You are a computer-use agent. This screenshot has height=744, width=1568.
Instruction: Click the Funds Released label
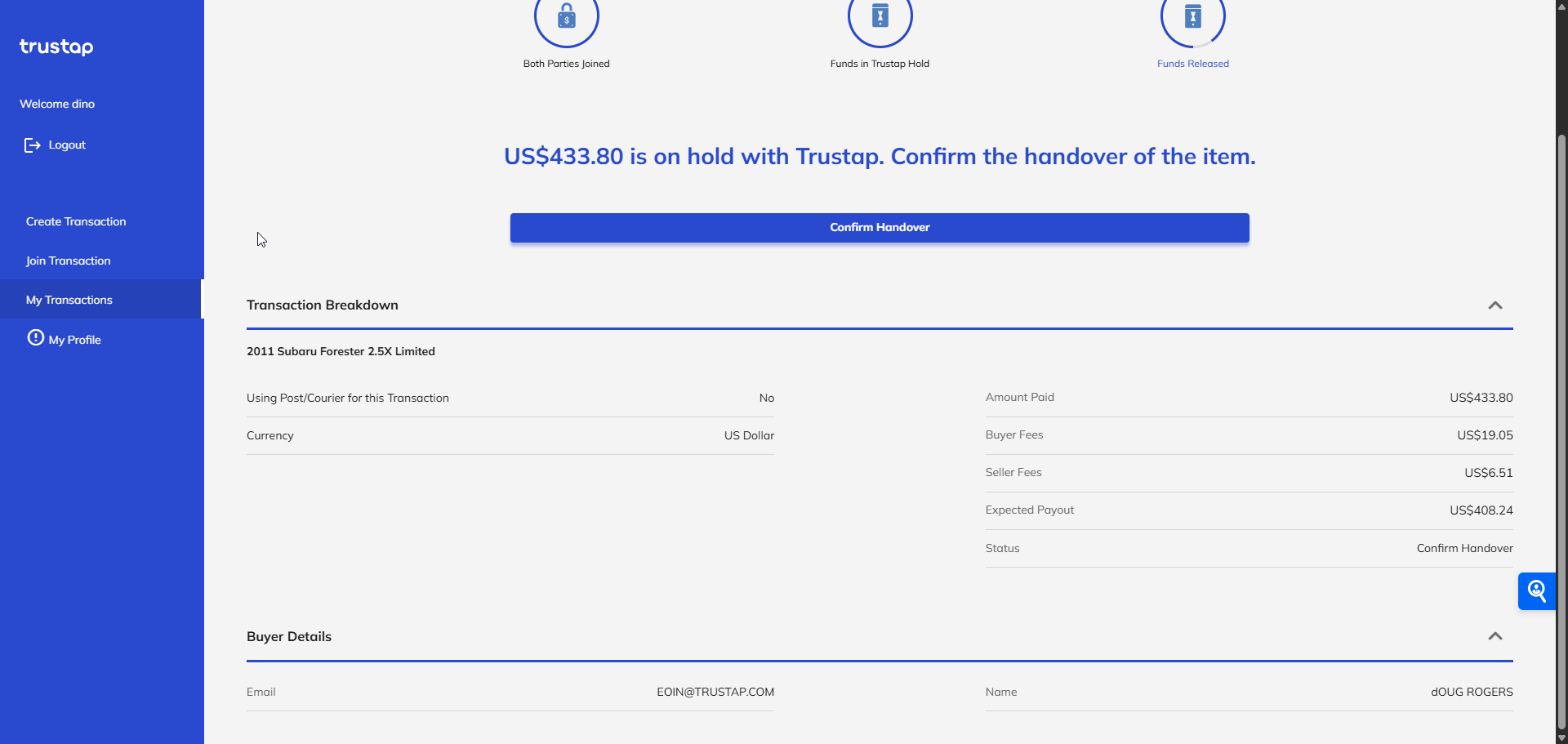pyautogui.click(x=1192, y=64)
